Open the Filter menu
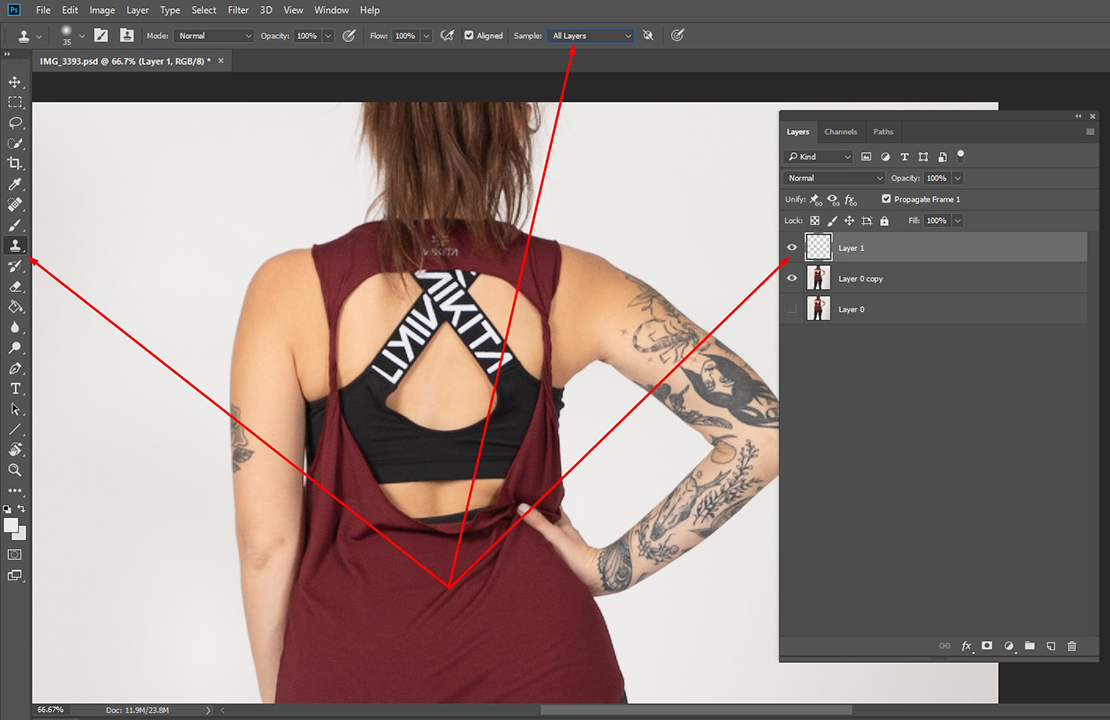Viewport: 1110px width, 720px height. (x=238, y=10)
